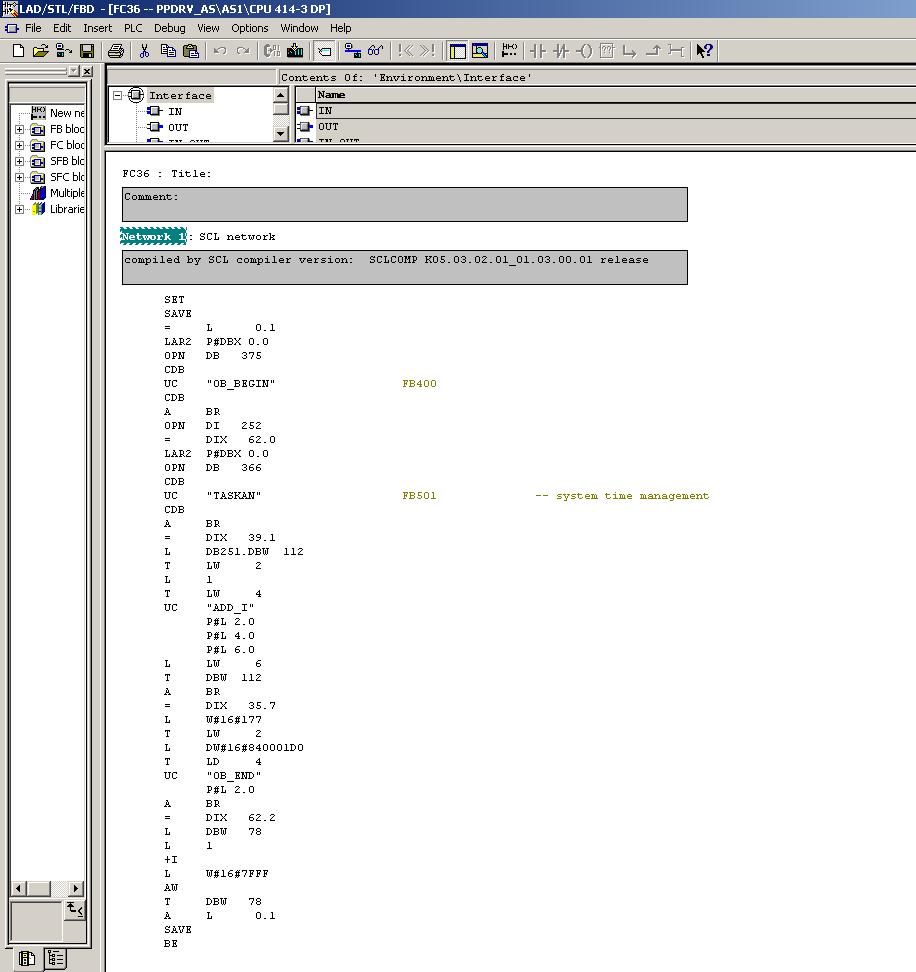
Task: Open the File menu
Action: pos(33,28)
